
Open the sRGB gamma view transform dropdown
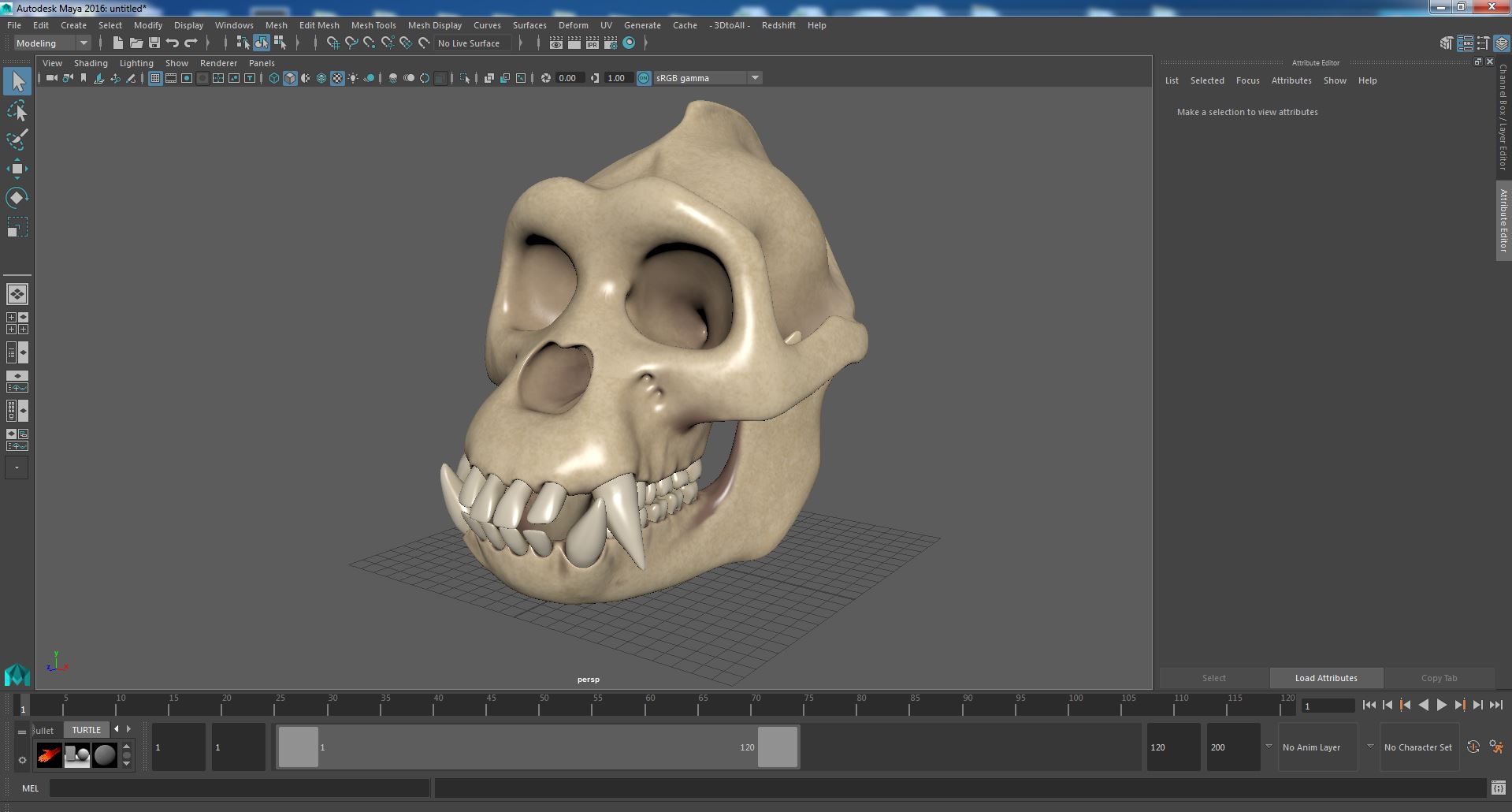click(x=708, y=78)
